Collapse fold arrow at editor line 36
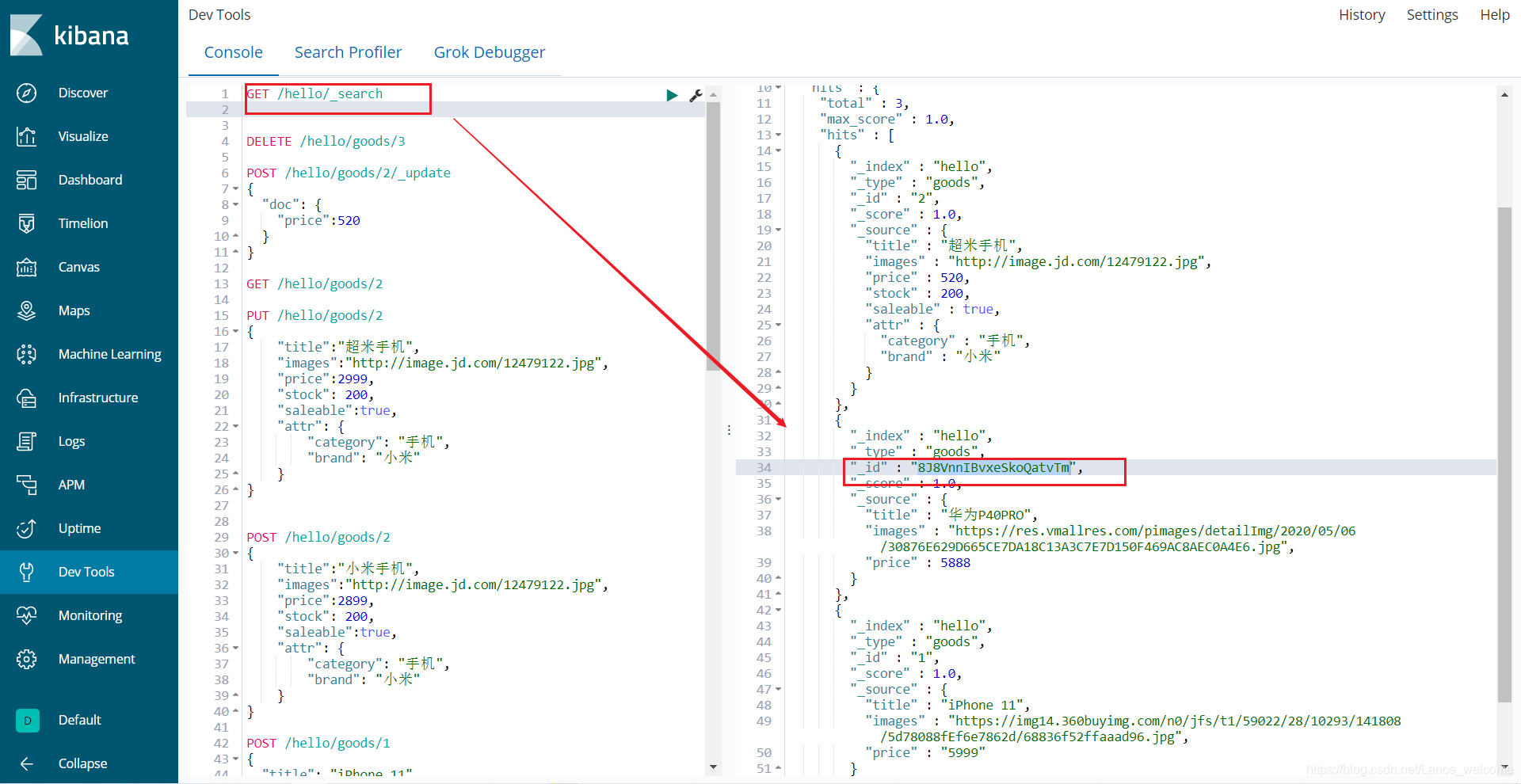The image size is (1521, 784). coord(236,649)
